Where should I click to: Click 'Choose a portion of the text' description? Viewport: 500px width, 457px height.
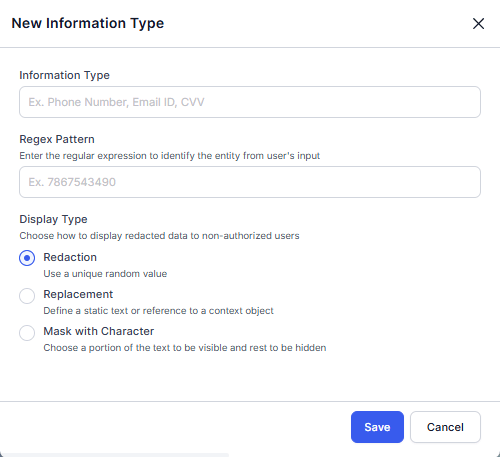185,348
